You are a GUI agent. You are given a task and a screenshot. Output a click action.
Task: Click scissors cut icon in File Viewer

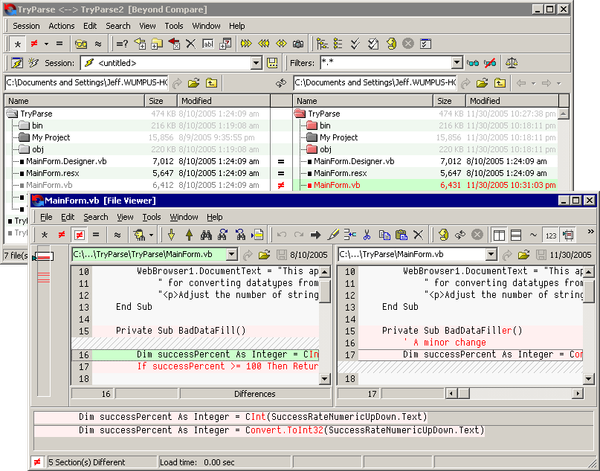(x=367, y=235)
